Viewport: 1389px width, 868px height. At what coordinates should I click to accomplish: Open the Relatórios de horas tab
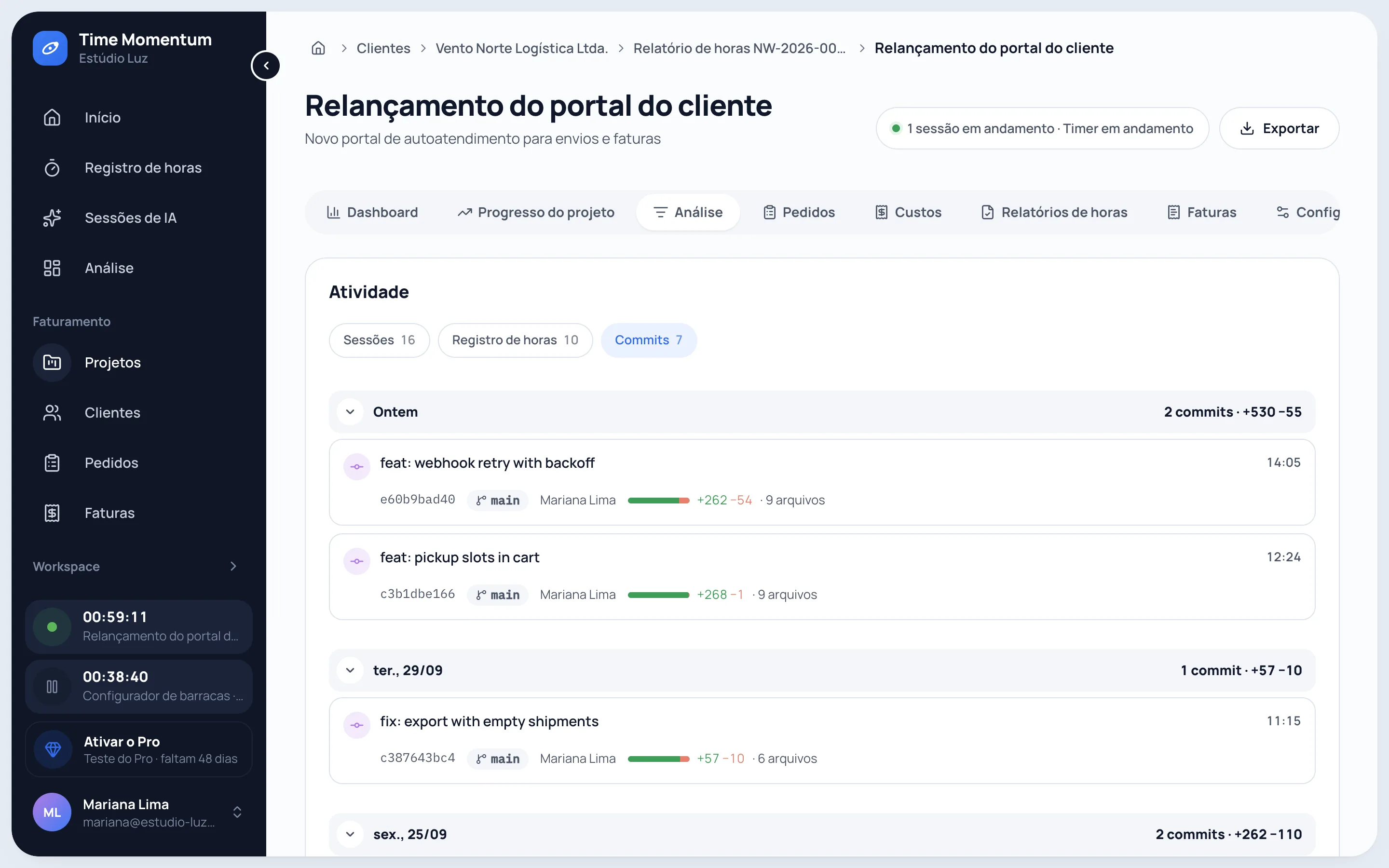[x=1054, y=212]
